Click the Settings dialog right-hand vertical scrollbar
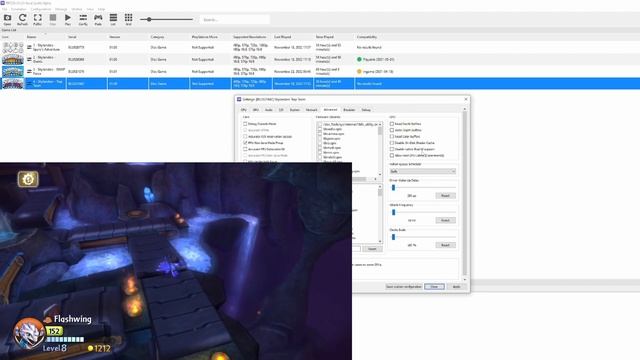Image resolution: width=640 pixels, height=360 pixels. click(464, 194)
